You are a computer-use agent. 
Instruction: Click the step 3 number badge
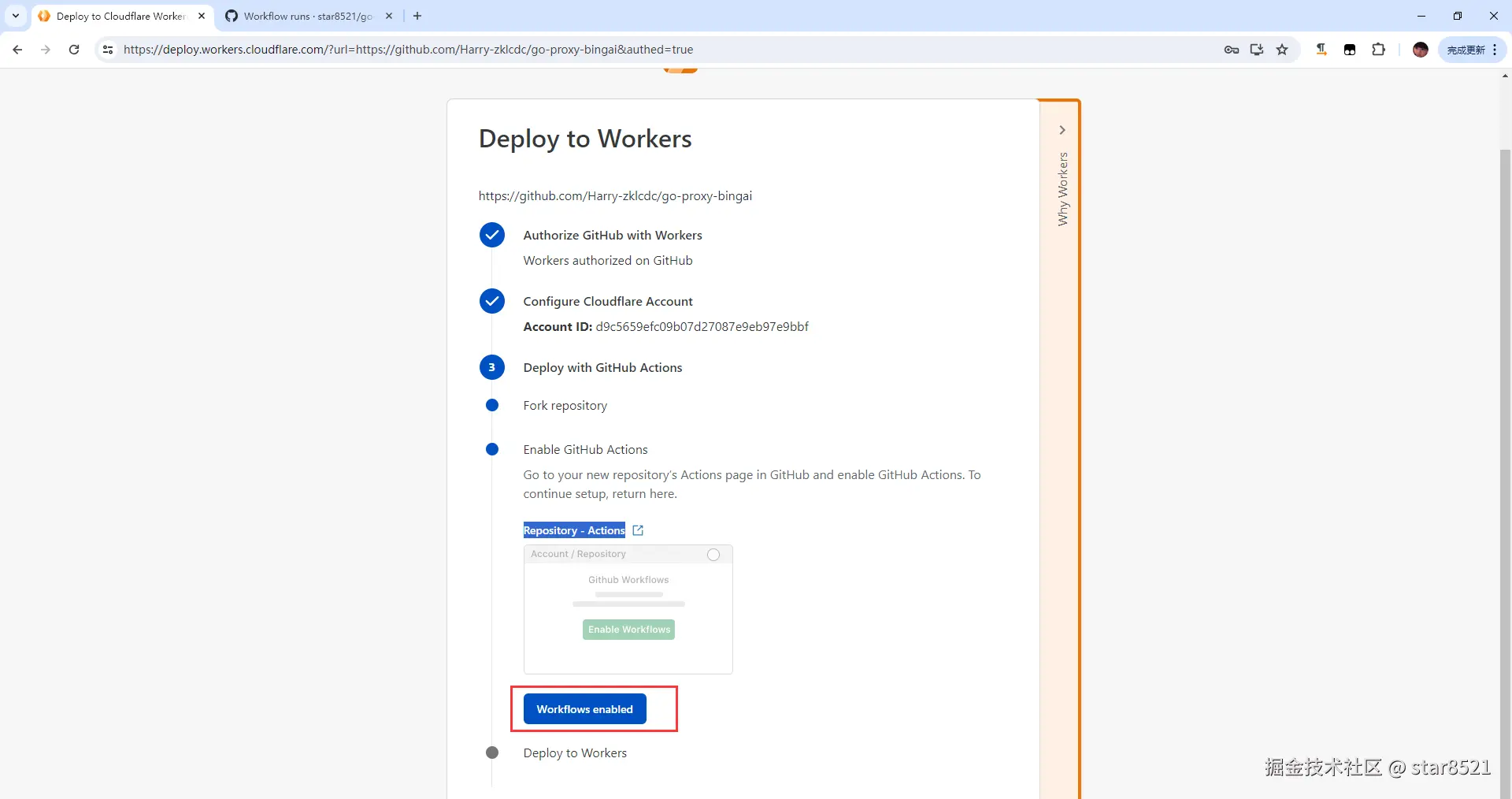[492, 367]
